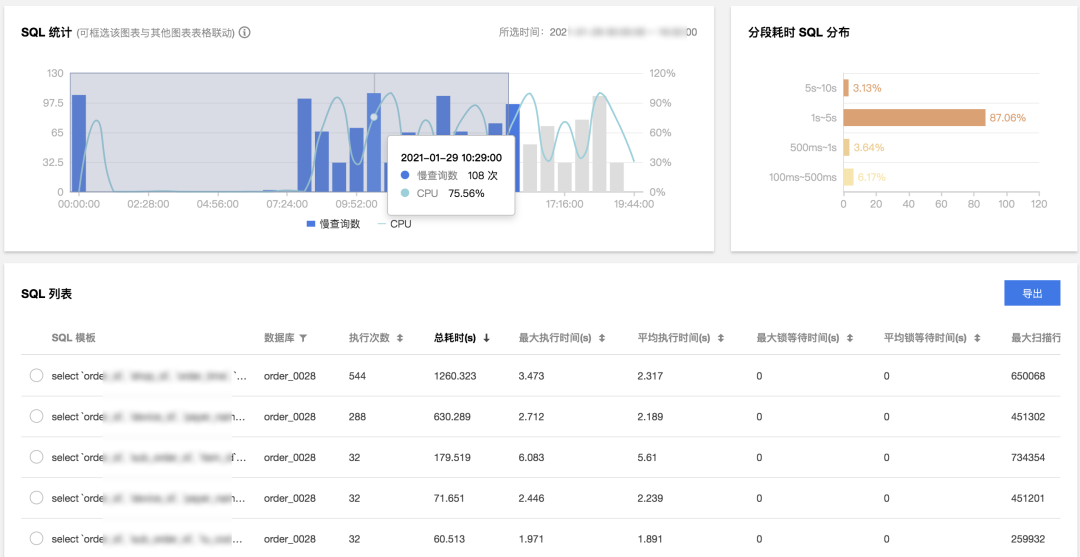Click max execution time 2.446 cell
The width and height of the screenshot is (1080, 557).
(532, 498)
